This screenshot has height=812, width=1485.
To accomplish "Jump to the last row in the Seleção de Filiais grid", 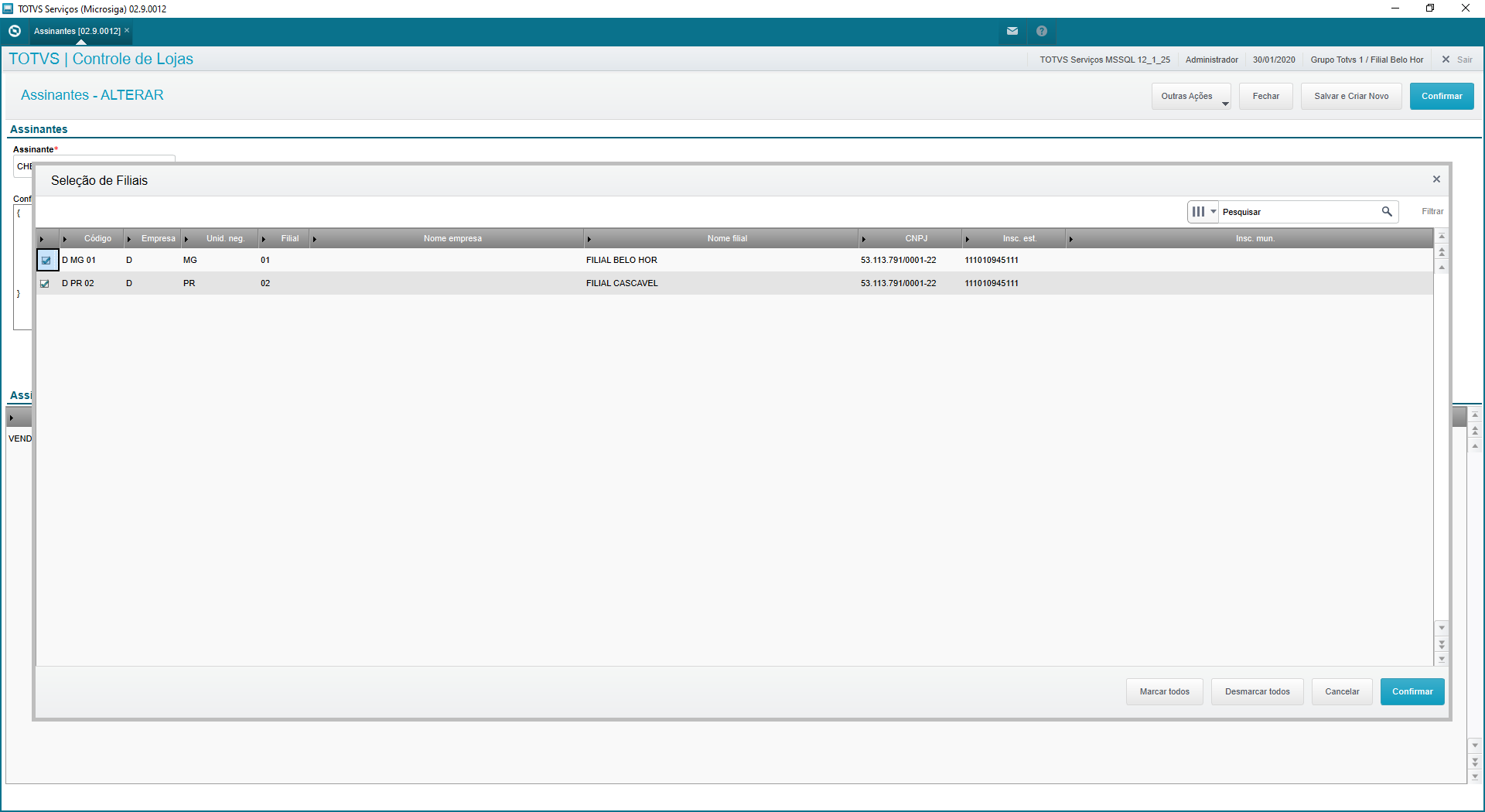I will [x=1442, y=659].
